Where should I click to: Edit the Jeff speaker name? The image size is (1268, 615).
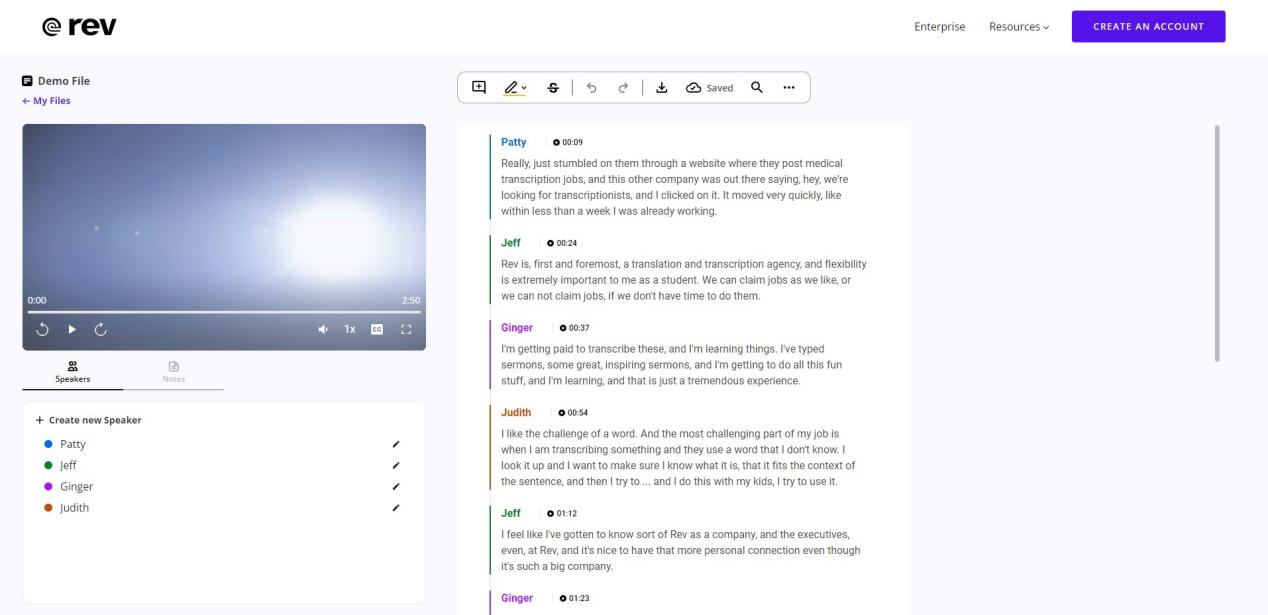(x=396, y=465)
